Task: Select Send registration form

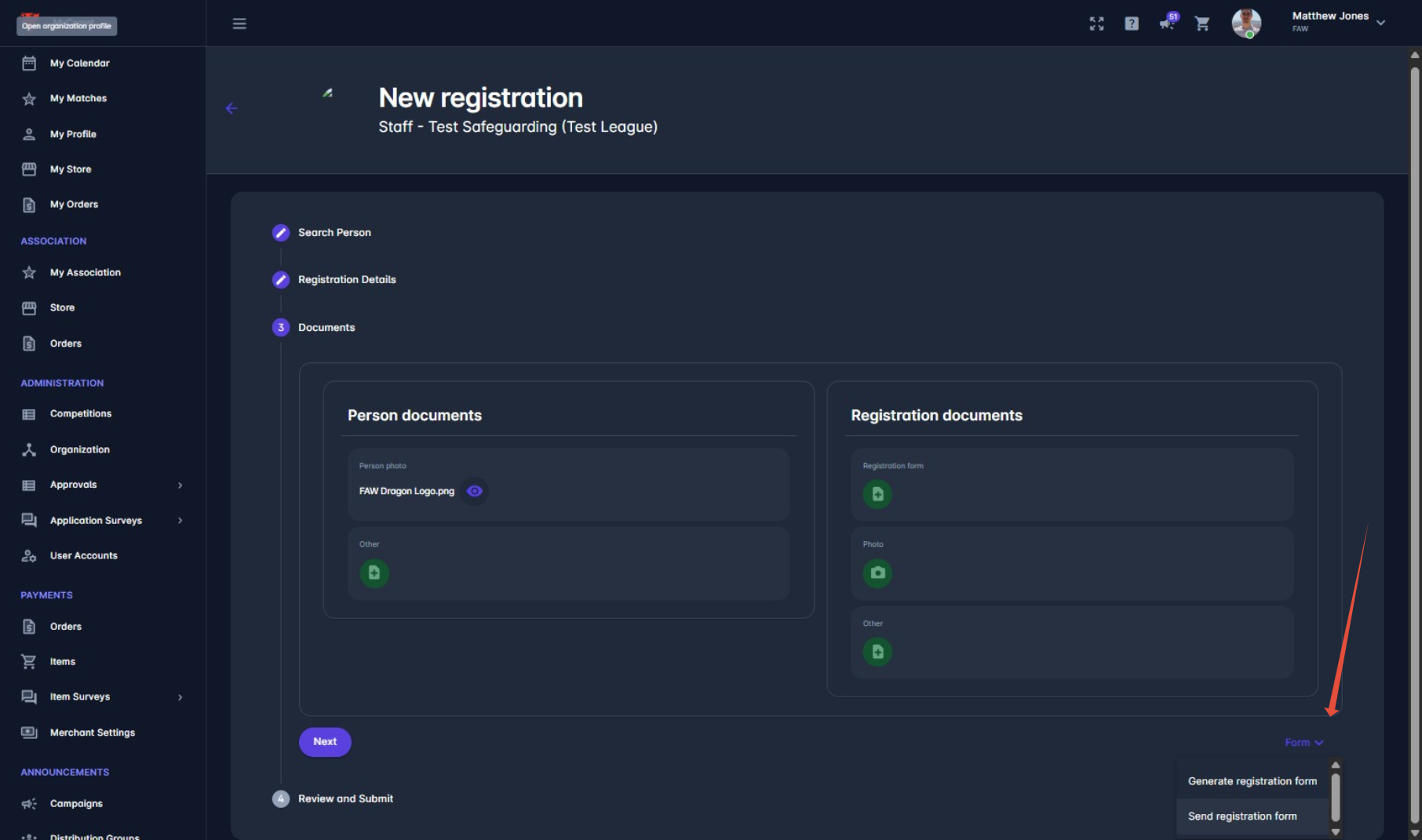Action: (1242, 816)
